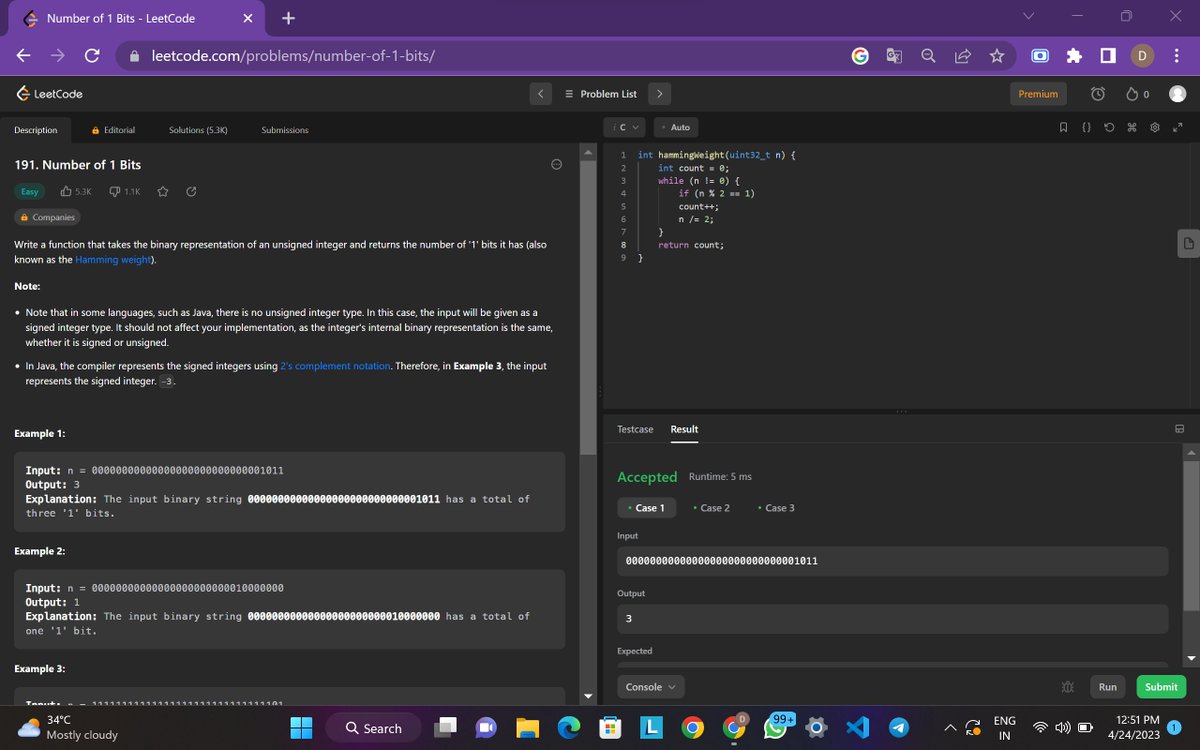This screenshot has width=1200, height=750.
Task: Open Telegram from the taskbar
Action: (899, 728)
